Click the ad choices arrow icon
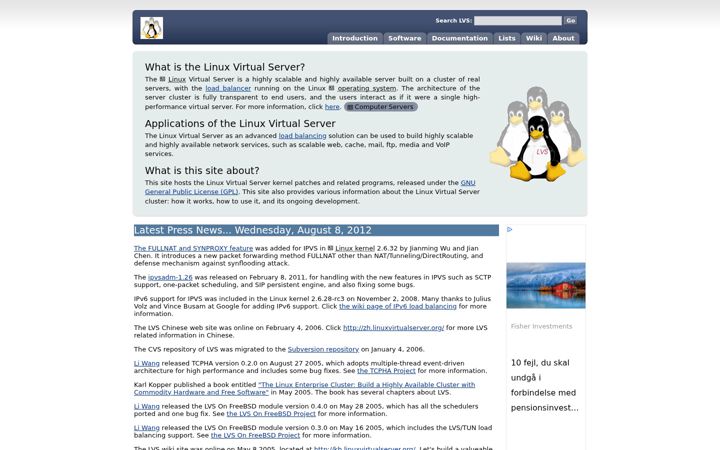 tap(509, 229)
